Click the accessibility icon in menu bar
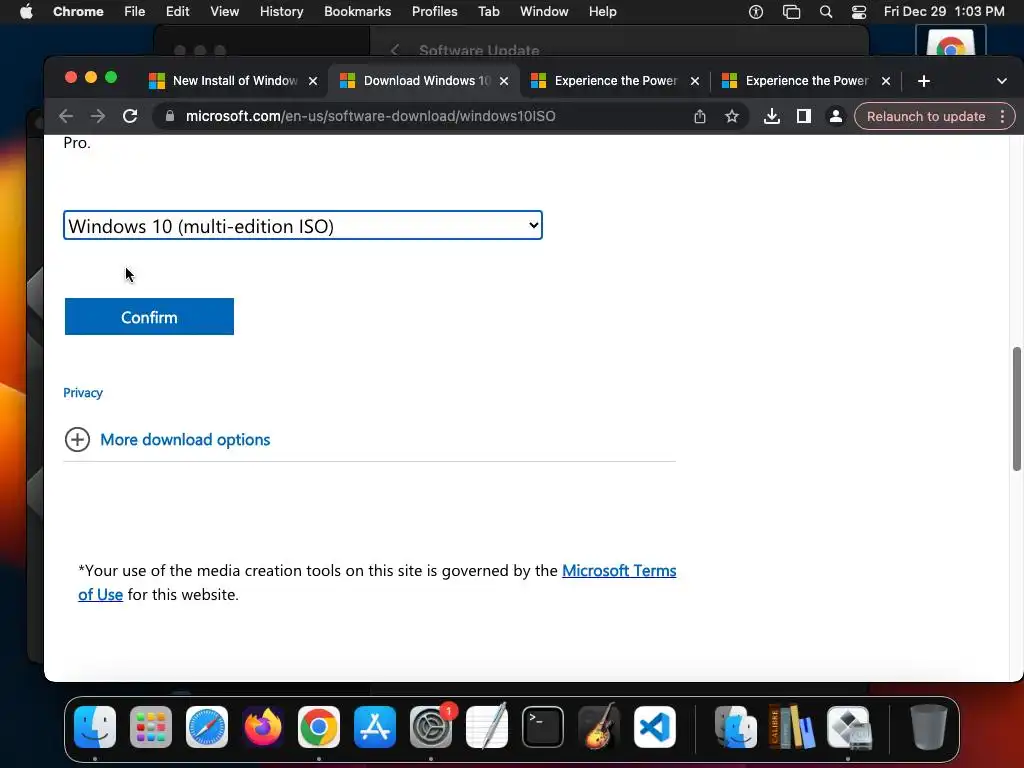This screenshot has width=1024, height=768. (756, 12)
